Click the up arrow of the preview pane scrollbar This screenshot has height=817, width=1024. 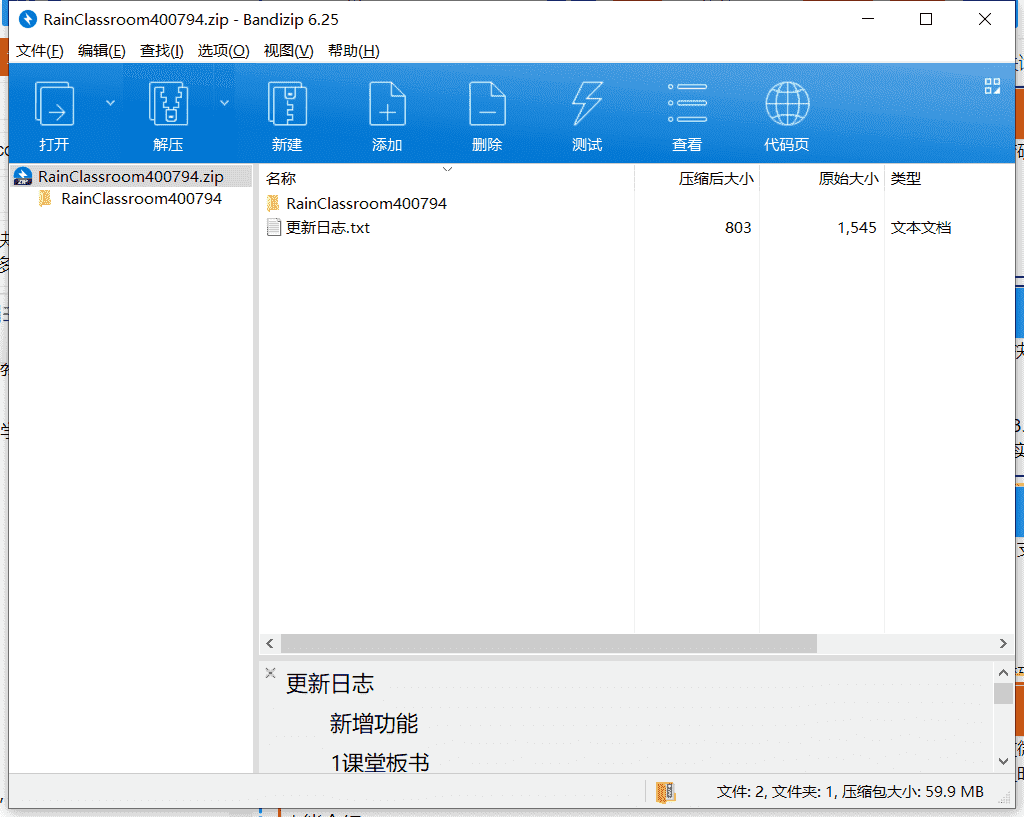[1003, 672]
